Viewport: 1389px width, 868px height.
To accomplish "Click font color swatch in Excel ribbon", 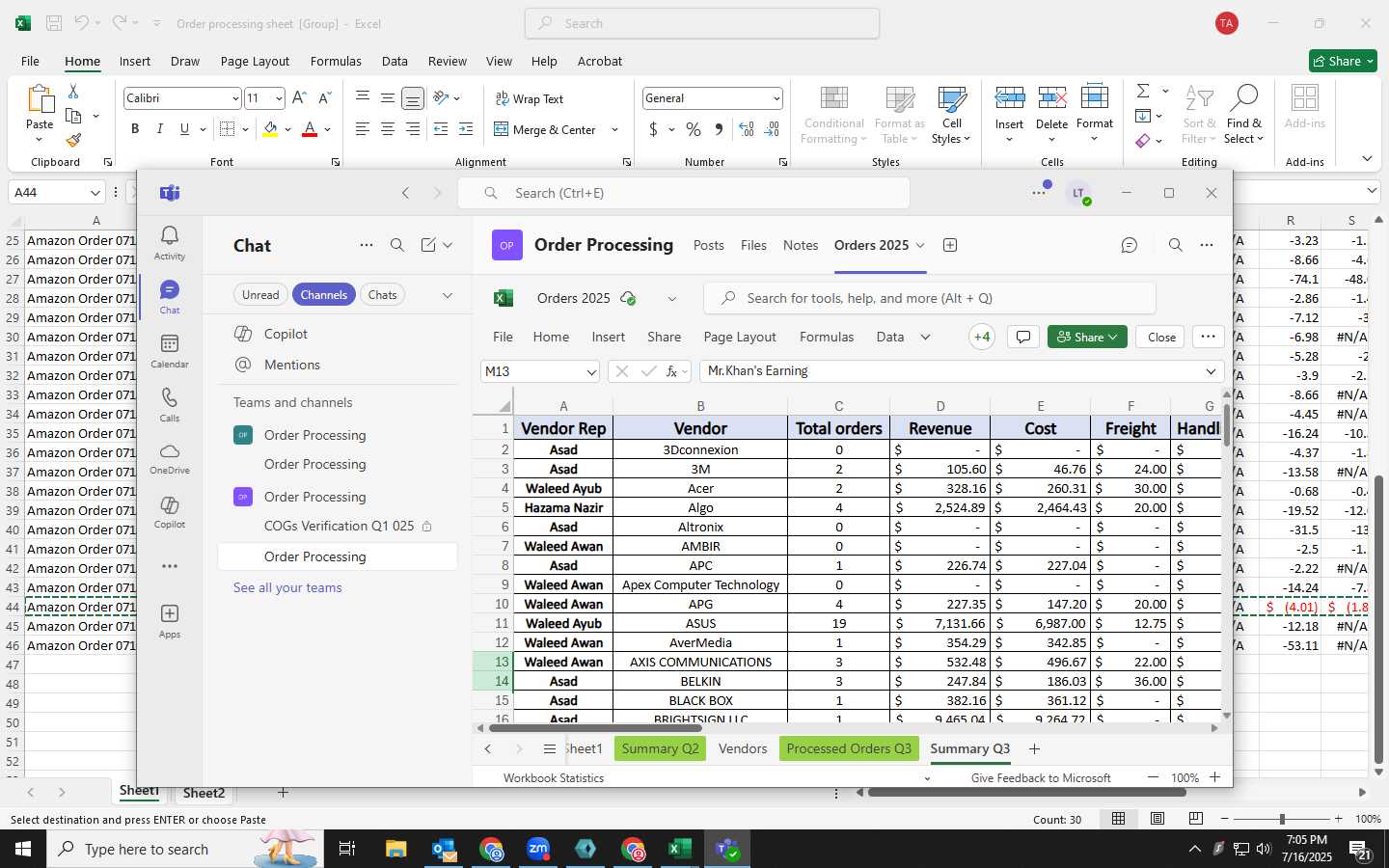I will click(310, 129).
